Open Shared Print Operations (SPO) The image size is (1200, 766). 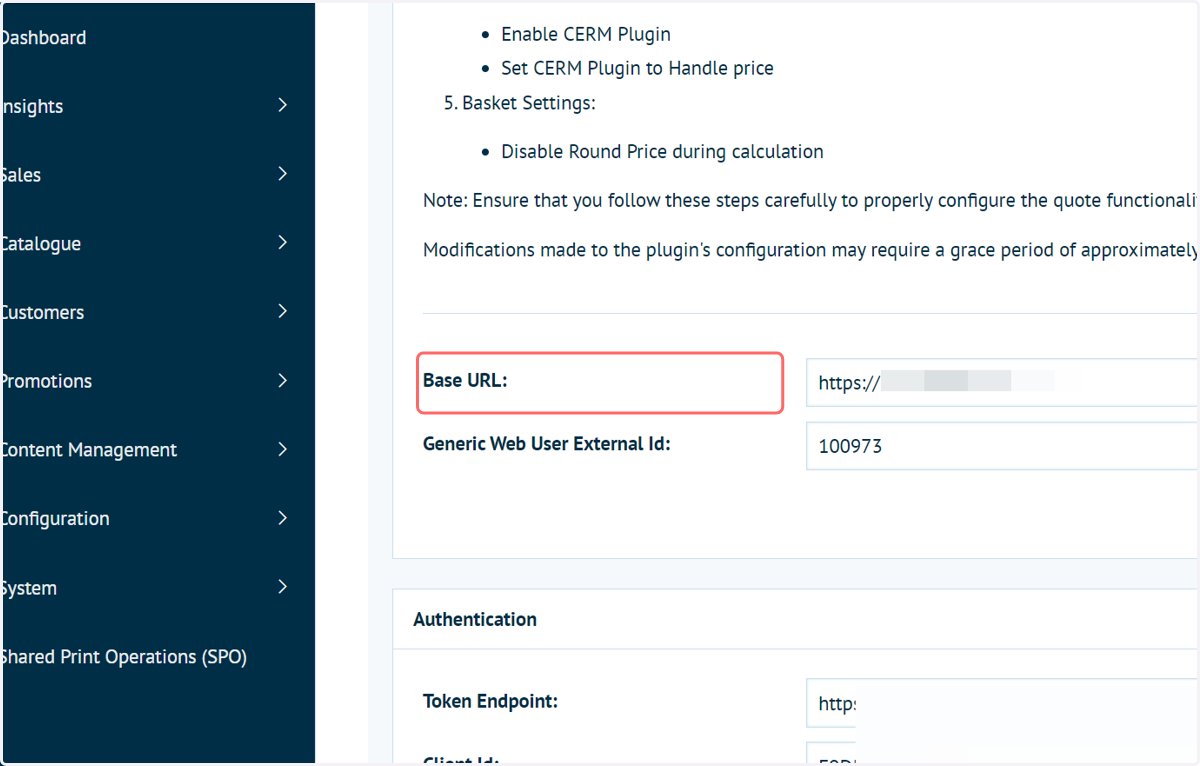coord(123,657)
